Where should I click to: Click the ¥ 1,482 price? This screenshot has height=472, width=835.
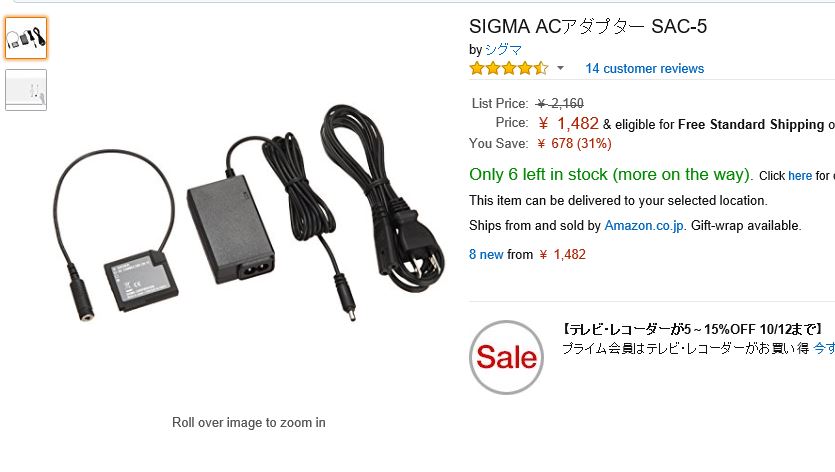pyautogui.click(x=568, y=124)
